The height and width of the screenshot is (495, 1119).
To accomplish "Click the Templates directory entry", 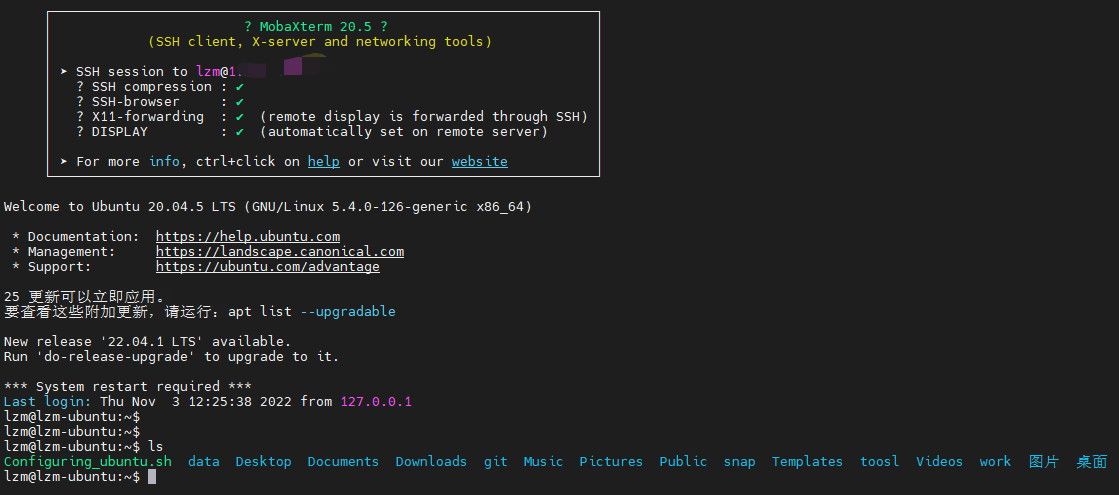I will point(807,462).
